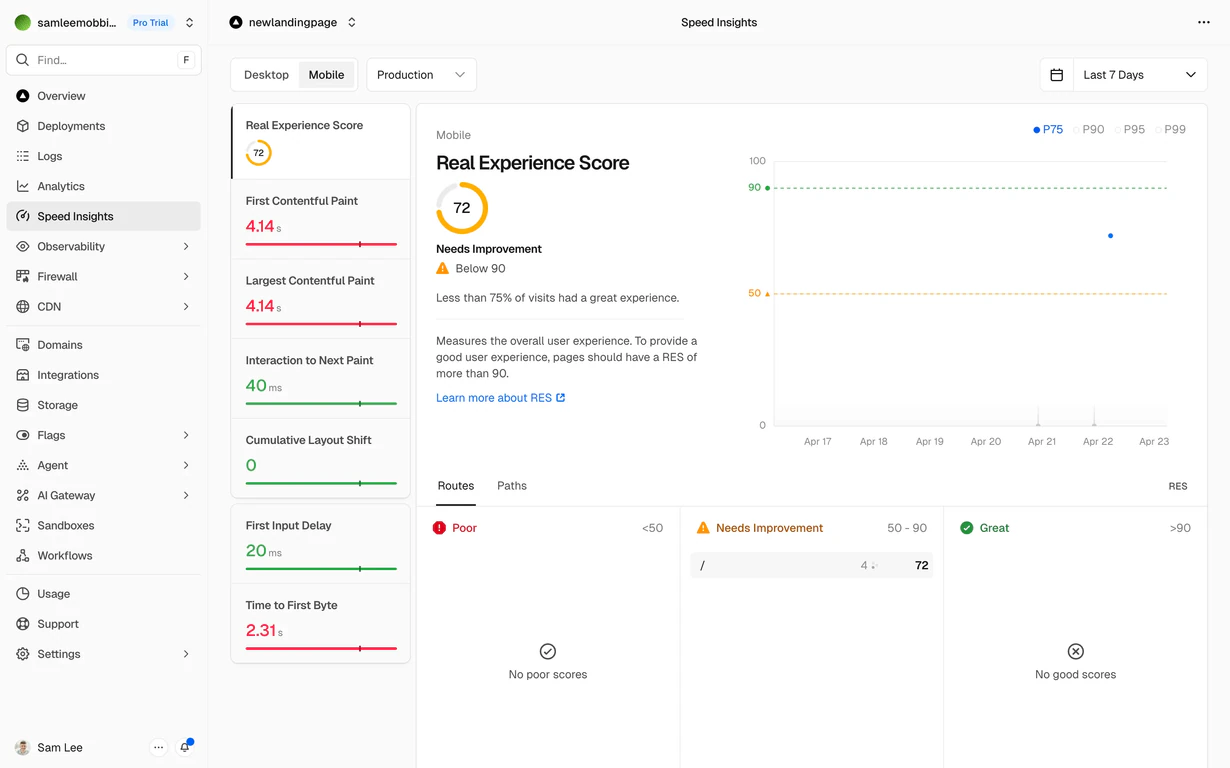Select the Time to First Byte card
1230x768 pixels.
coord(321,623)
